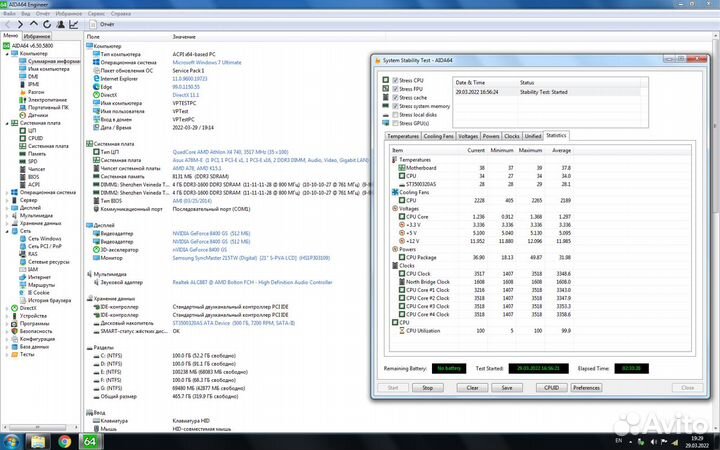Click Save in System Stability Test
The height and width of the screenshot is (450, 720).
(506, 388)
